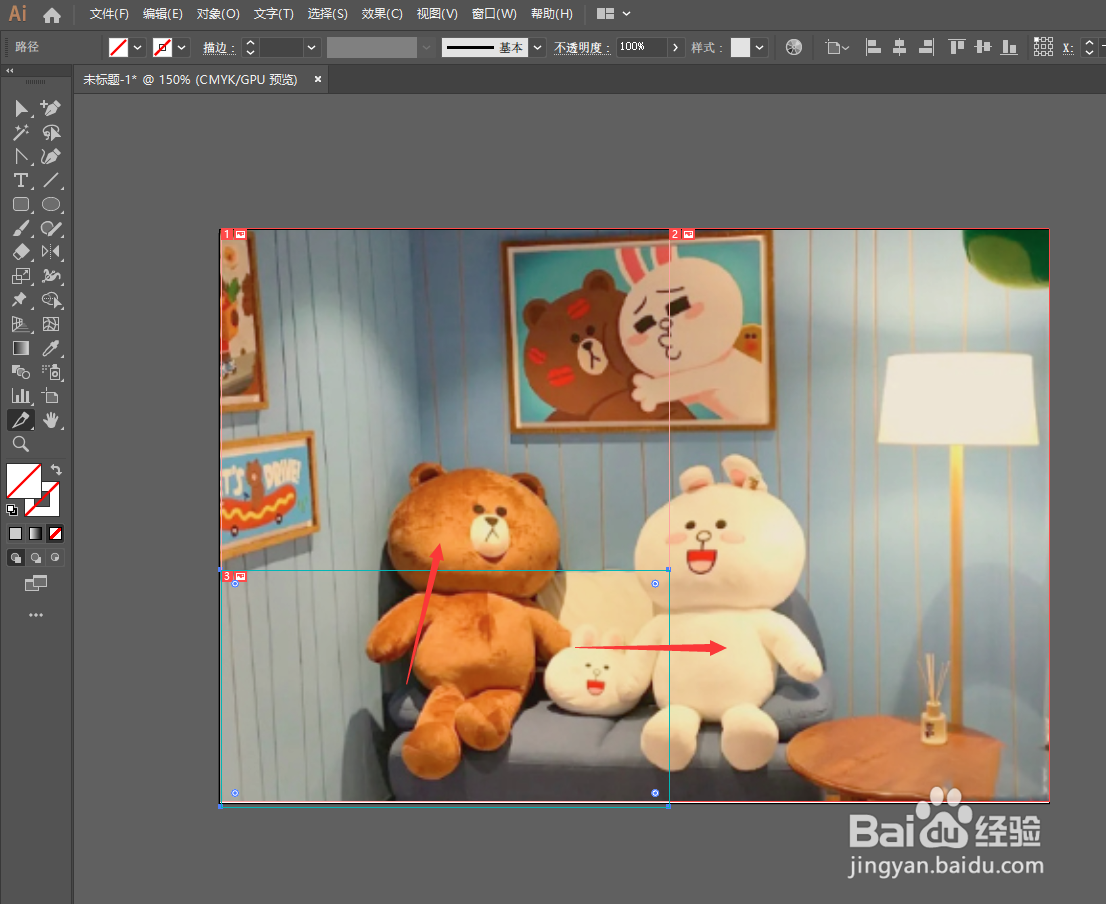Select the Type tool

21,180
